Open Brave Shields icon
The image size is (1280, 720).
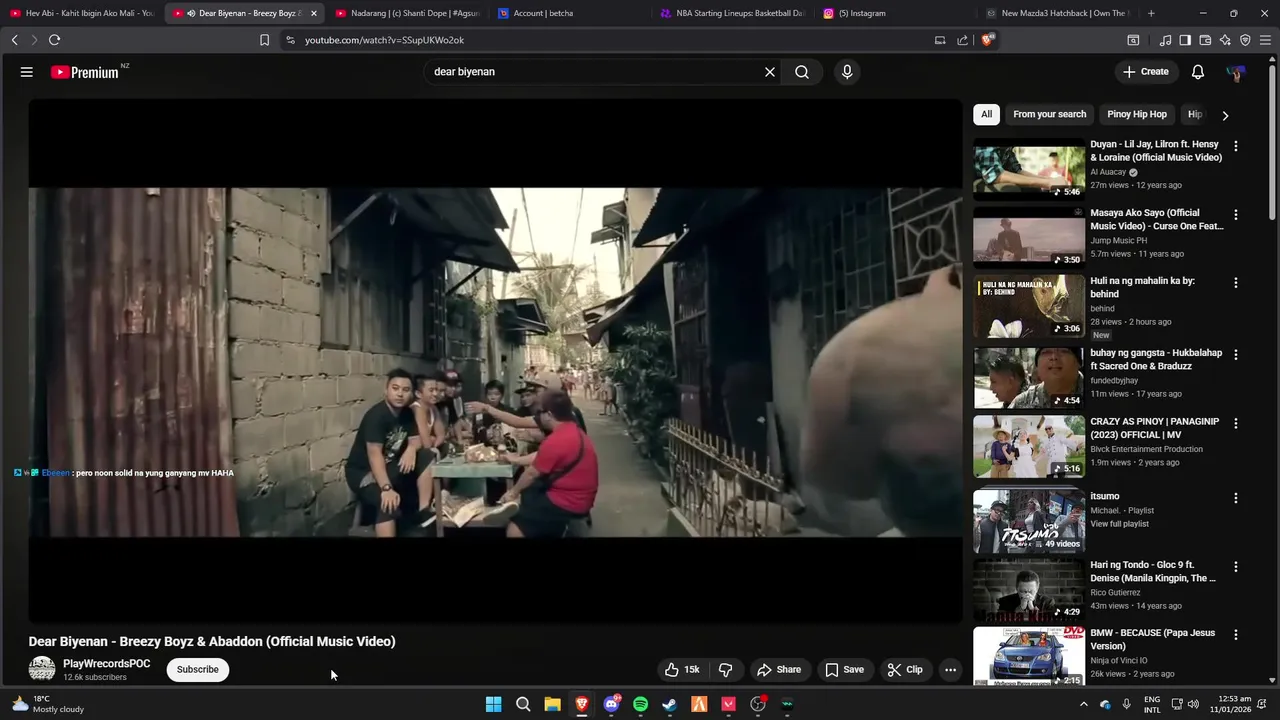(988, 40)
